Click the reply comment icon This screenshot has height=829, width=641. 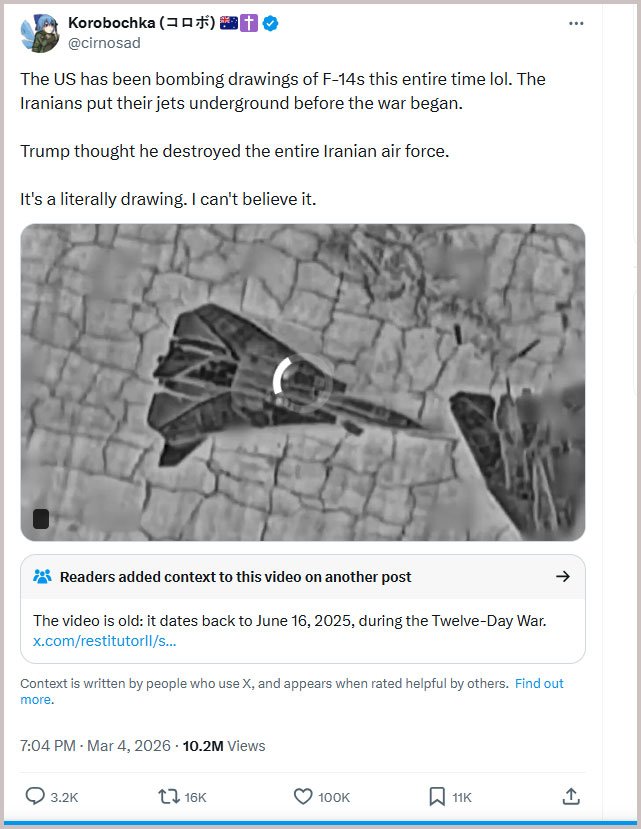pos(35,796)
